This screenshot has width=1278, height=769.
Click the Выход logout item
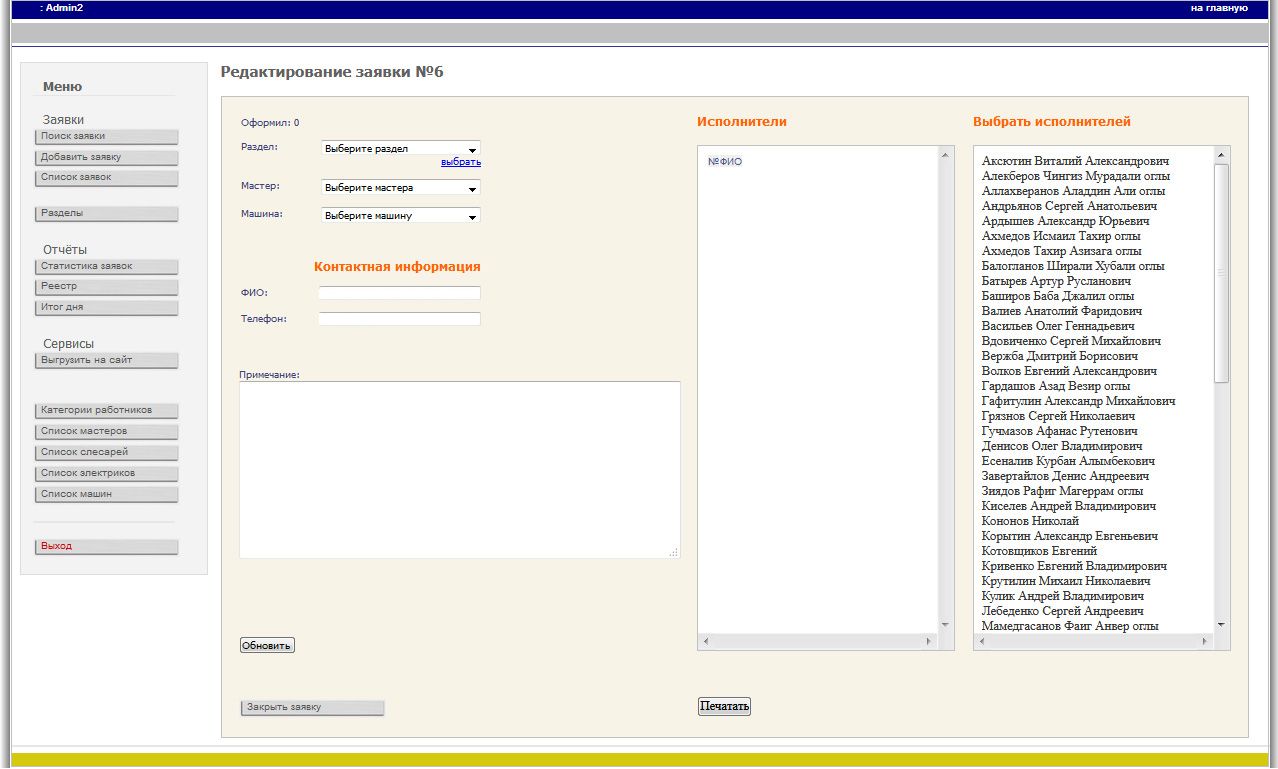coord(106,546)
